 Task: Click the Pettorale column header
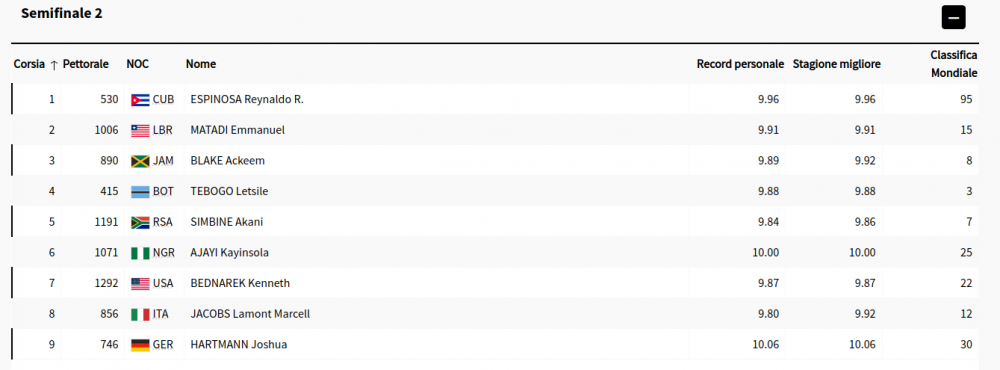pos(85,64)
